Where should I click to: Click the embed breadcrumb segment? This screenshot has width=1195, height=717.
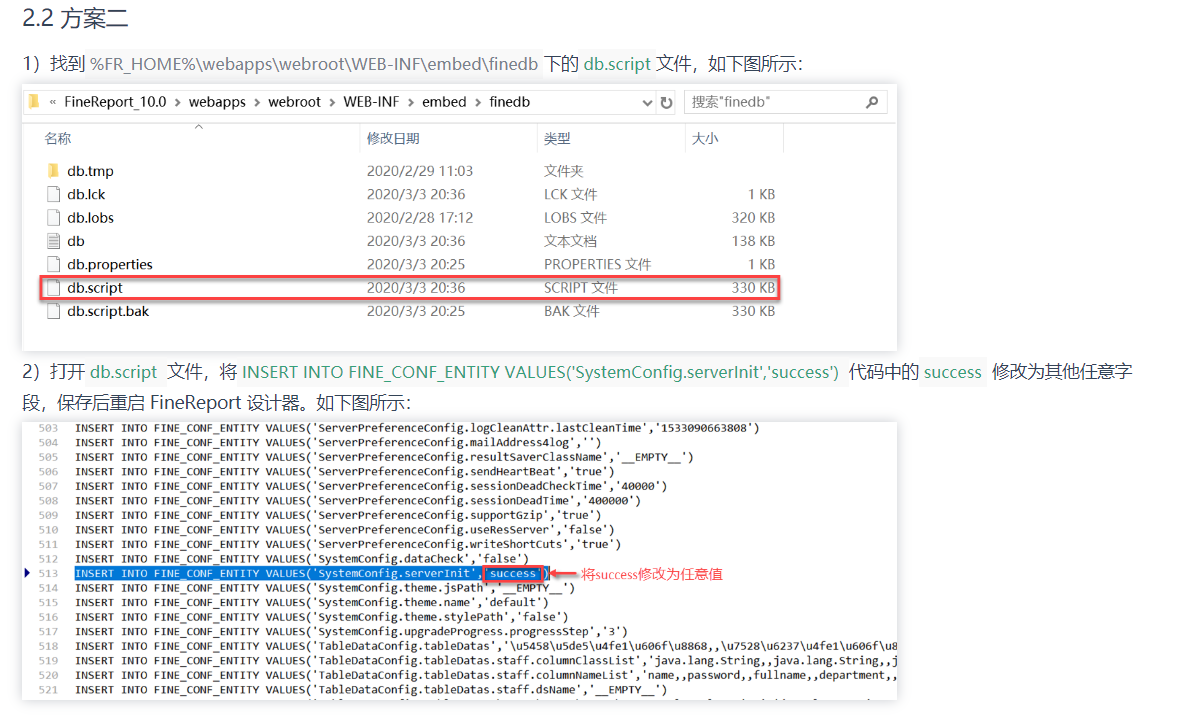[x=444, y=102]
